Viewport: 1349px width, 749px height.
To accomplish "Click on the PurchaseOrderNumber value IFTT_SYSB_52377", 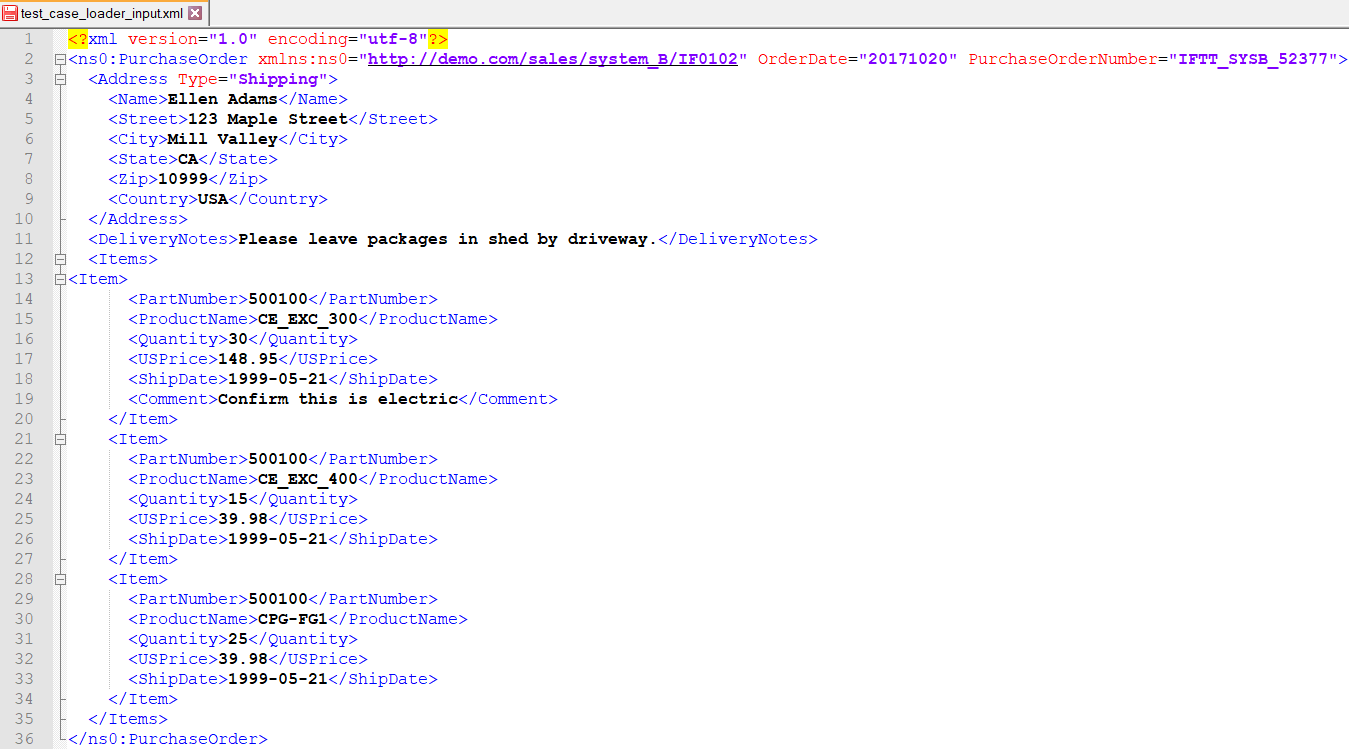I will [x=1257, y=59].
